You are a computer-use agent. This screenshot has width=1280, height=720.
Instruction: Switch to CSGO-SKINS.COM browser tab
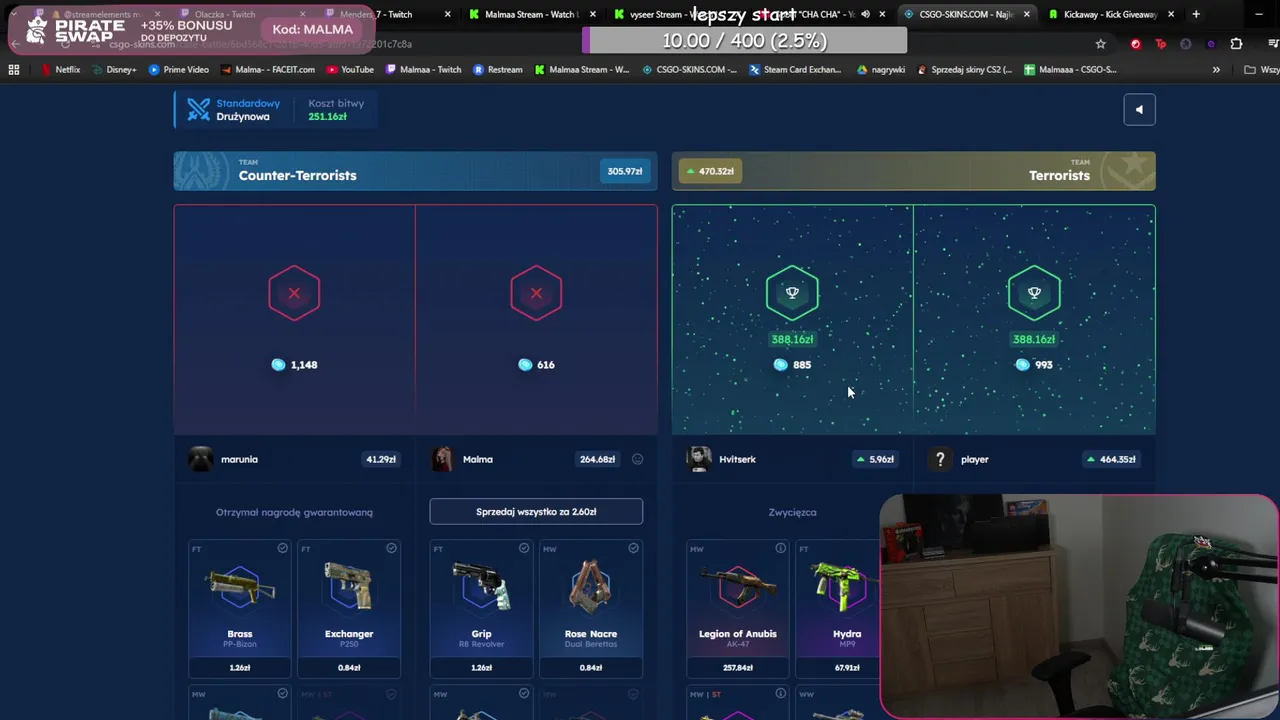(x=965, y=14)
